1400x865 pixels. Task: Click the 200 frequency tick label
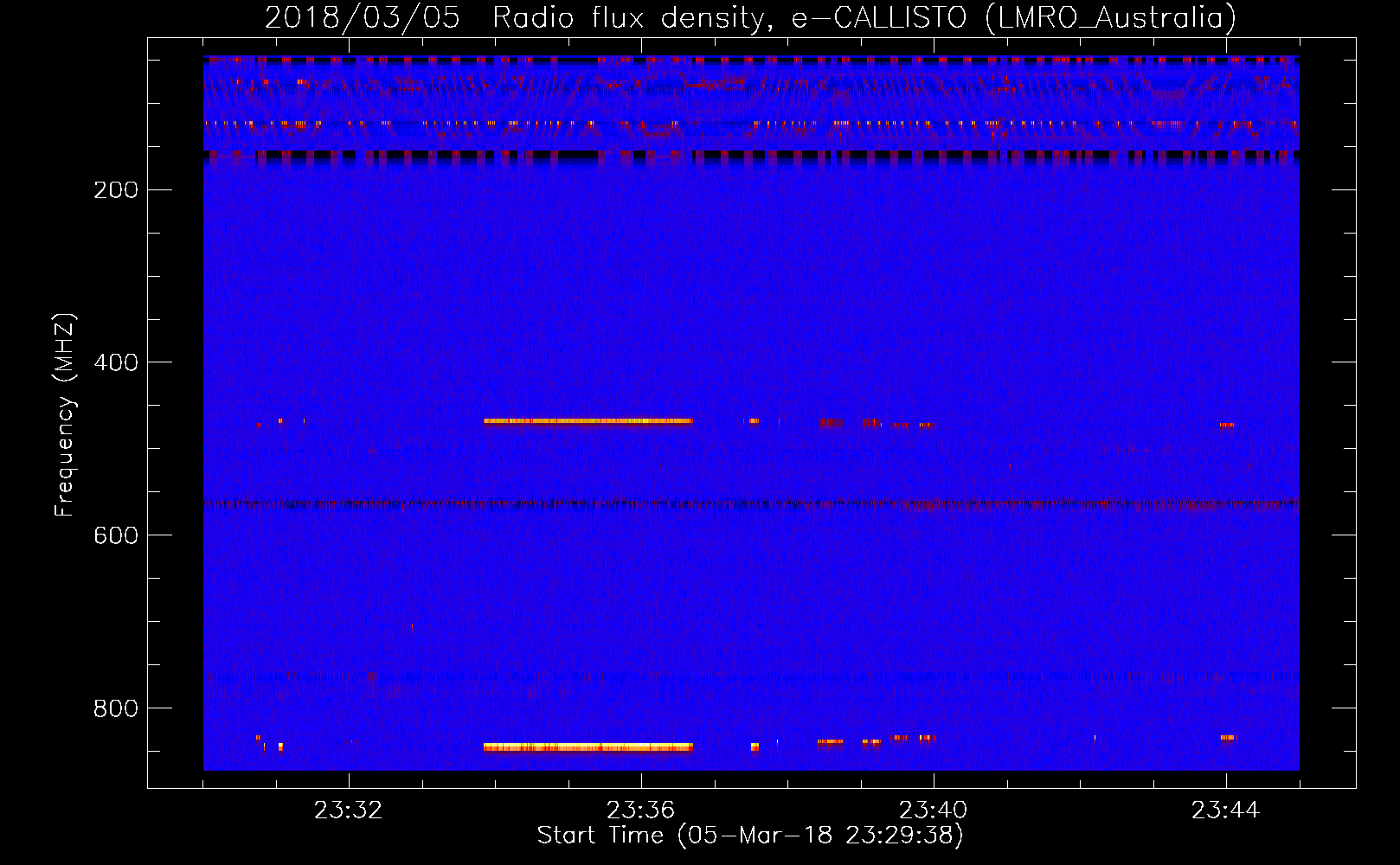[116, 190]
